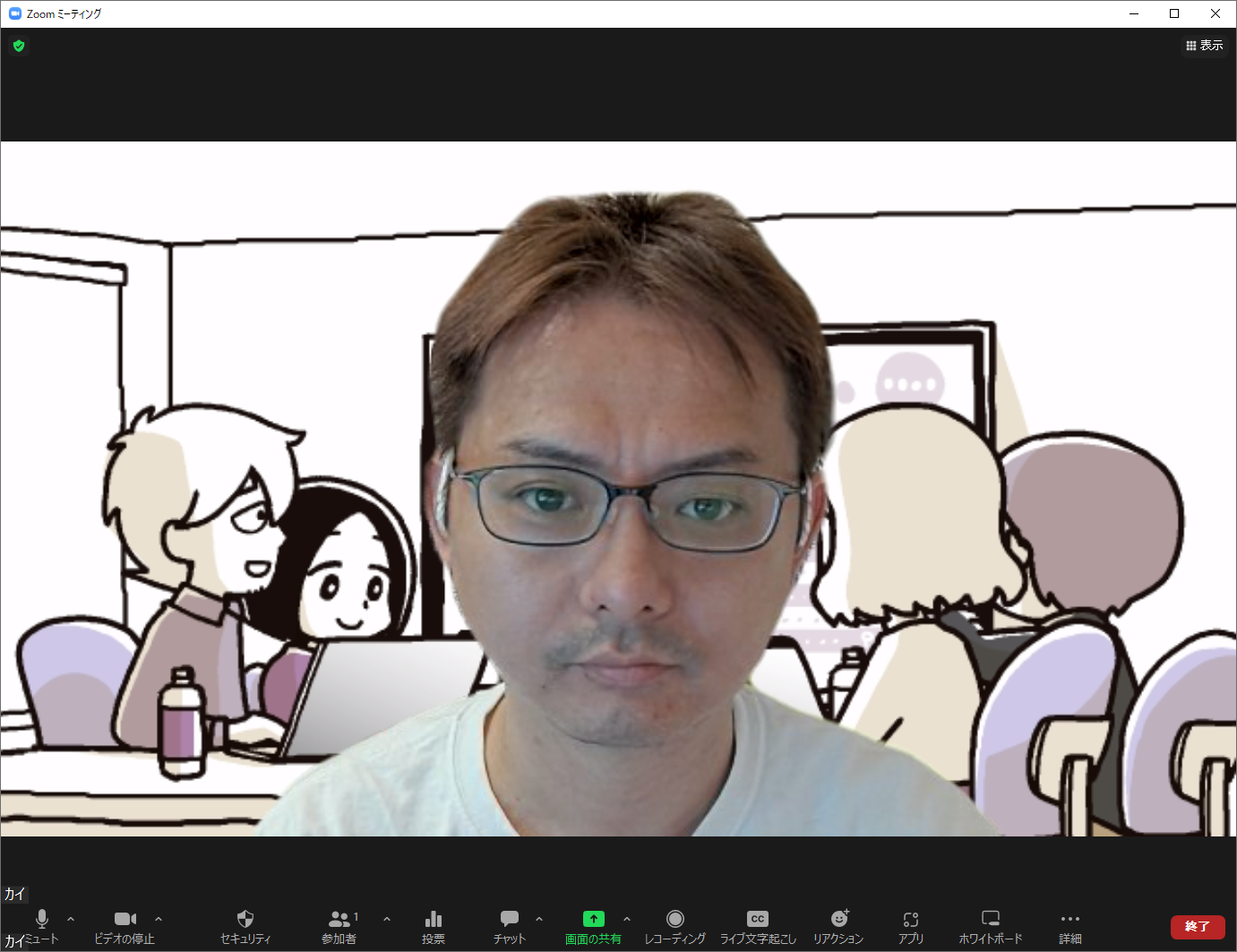Expand video options with camera chevron
The width and height of the screenshot is (1237, 952).
point(159,917)
